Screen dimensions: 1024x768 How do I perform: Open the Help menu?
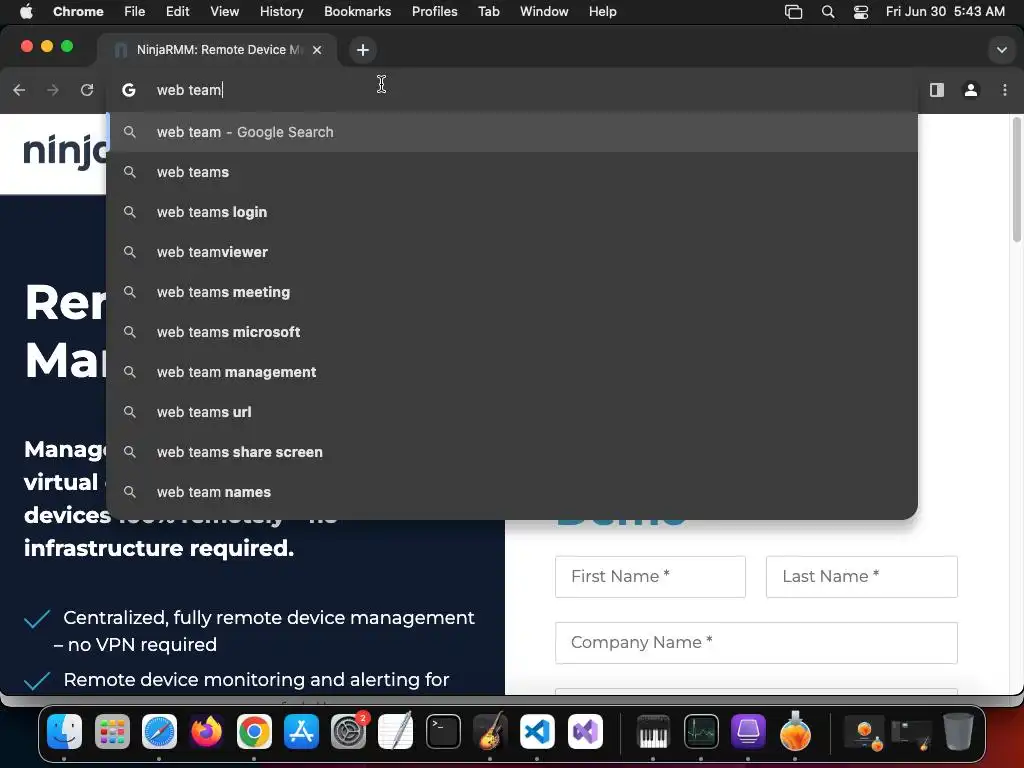tap(603, 11)
